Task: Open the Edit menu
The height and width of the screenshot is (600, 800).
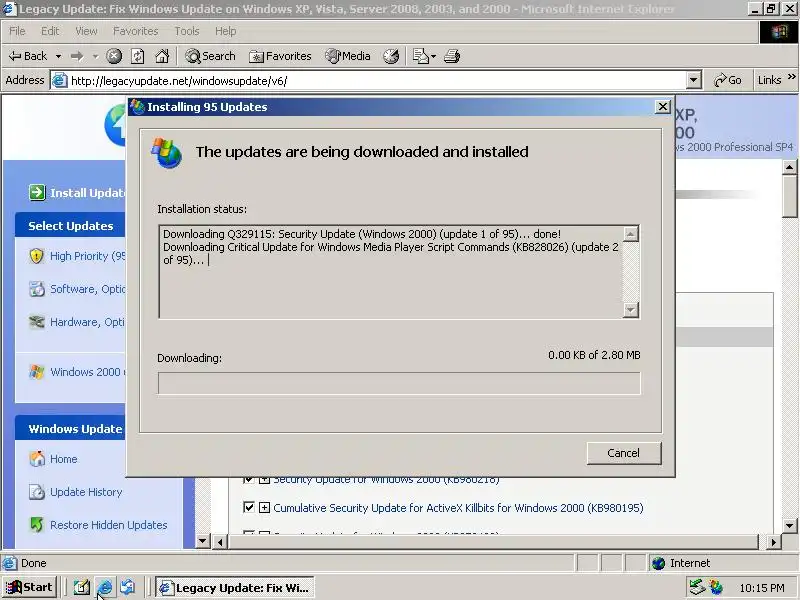Action: [50, 31]
